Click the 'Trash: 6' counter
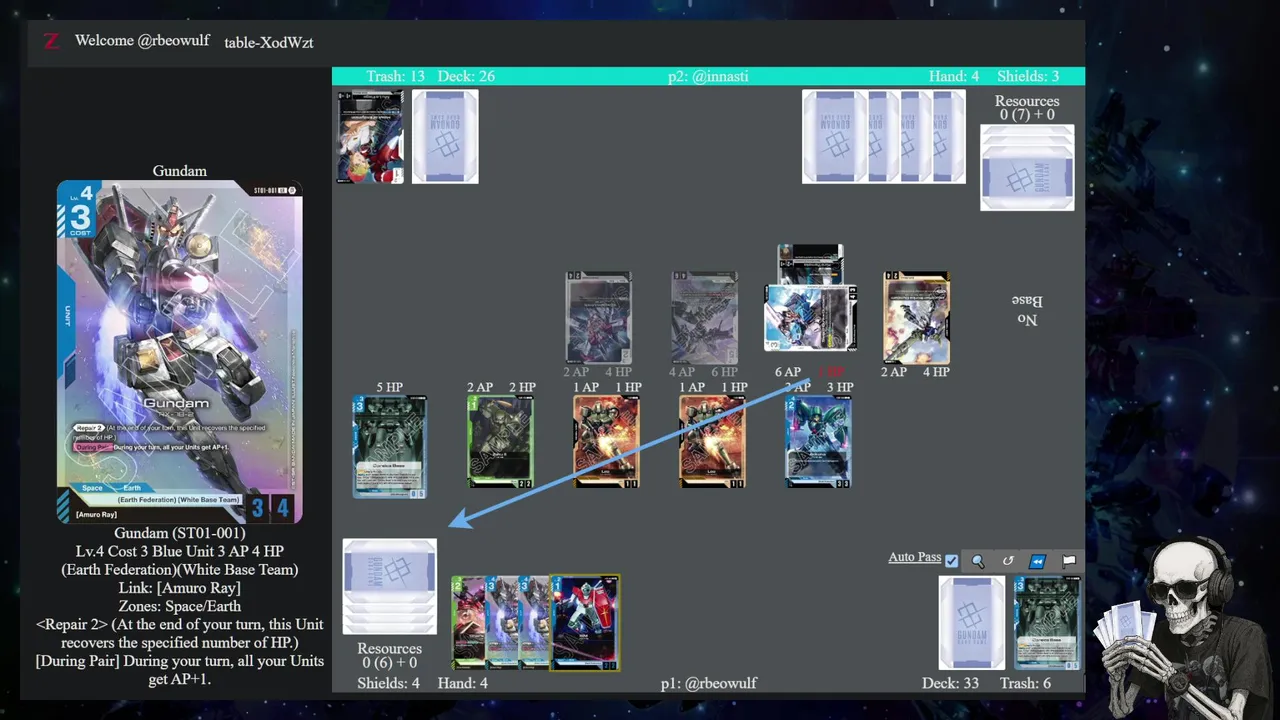This screenshot has width=1280, height=720. 1025,683
